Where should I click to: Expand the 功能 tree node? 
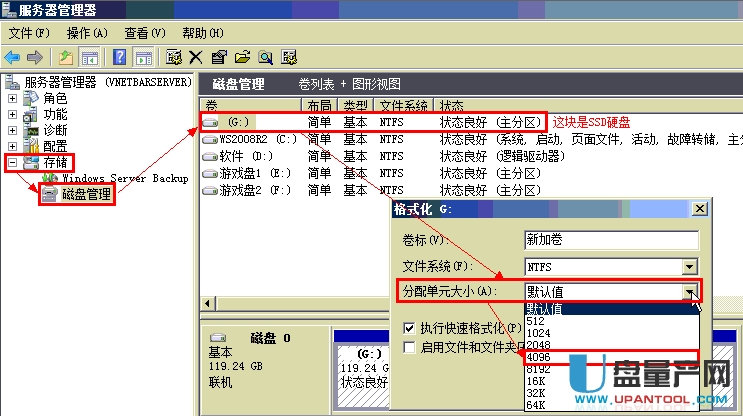[13, 115]
